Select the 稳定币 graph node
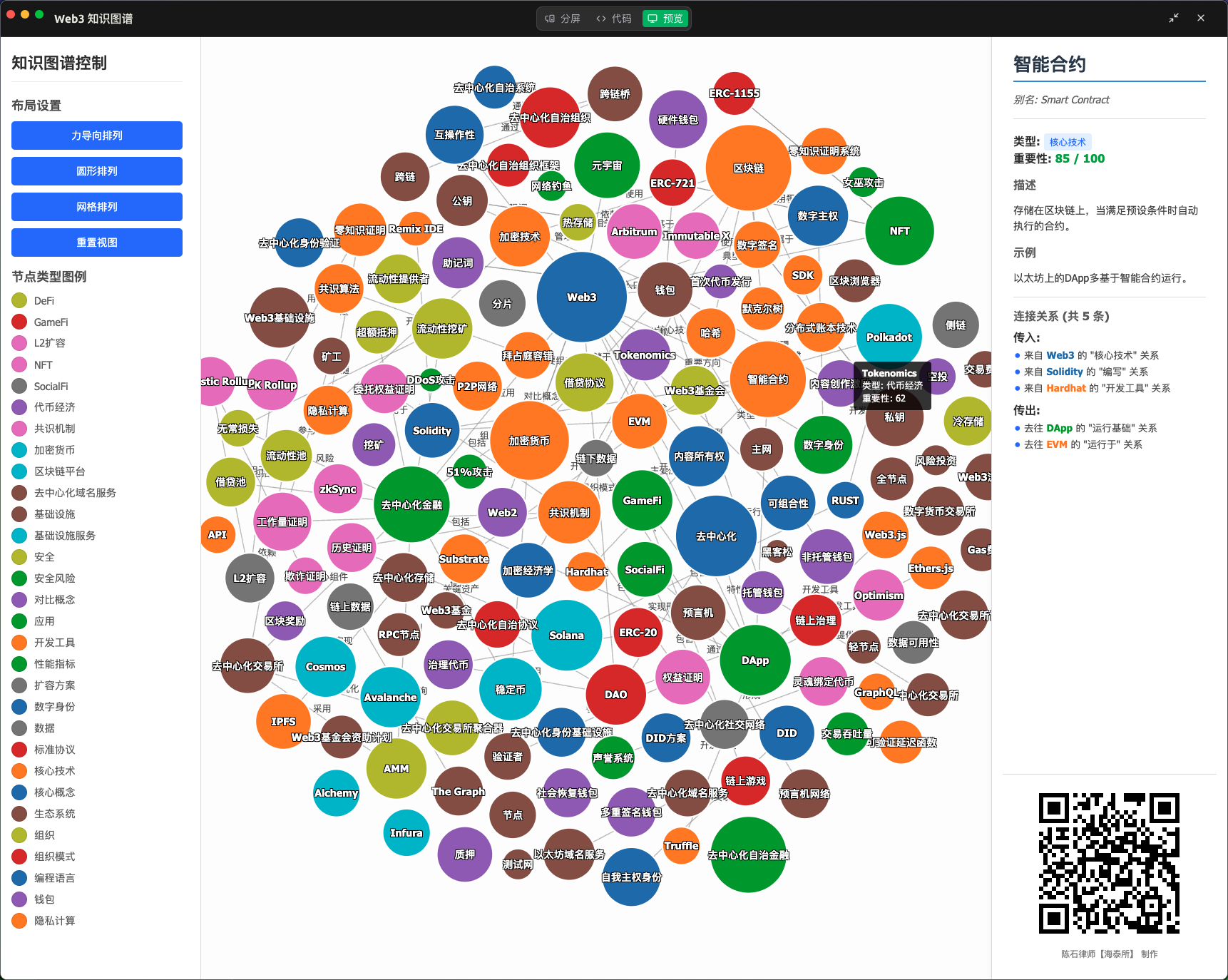The image size is (1228, 980). pyautogui.click(x=511, y=690)
